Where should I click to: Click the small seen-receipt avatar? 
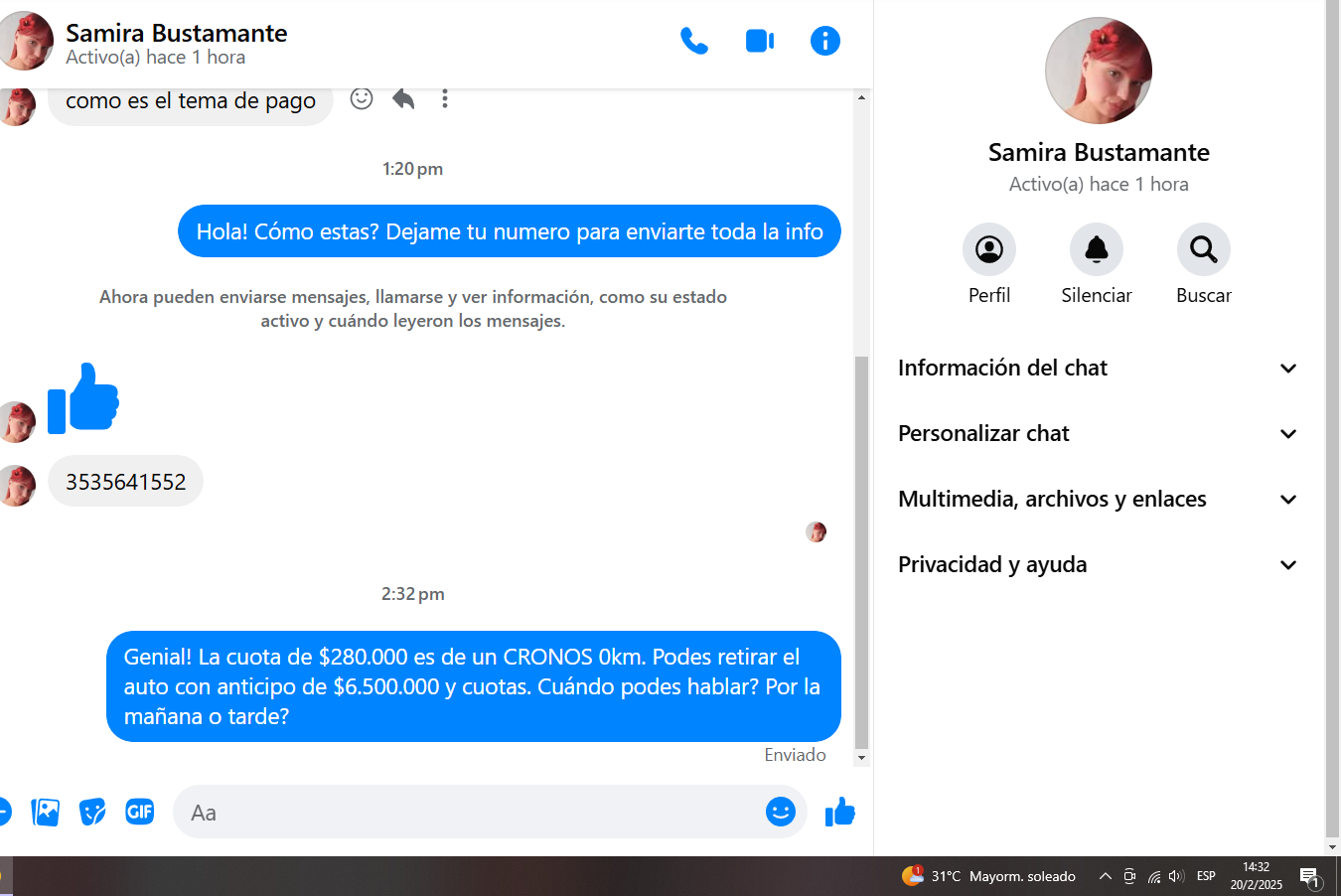tap(817, 532)
